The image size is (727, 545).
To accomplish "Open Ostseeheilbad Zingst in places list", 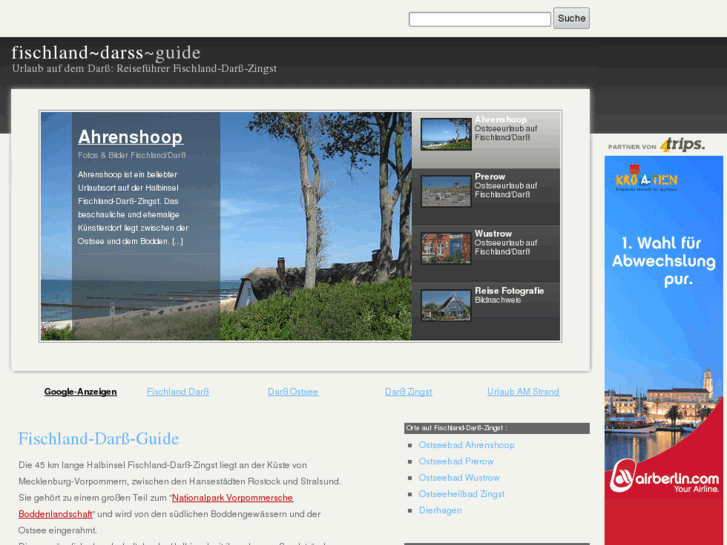I will pyautogui.click(x=461, y=494).
